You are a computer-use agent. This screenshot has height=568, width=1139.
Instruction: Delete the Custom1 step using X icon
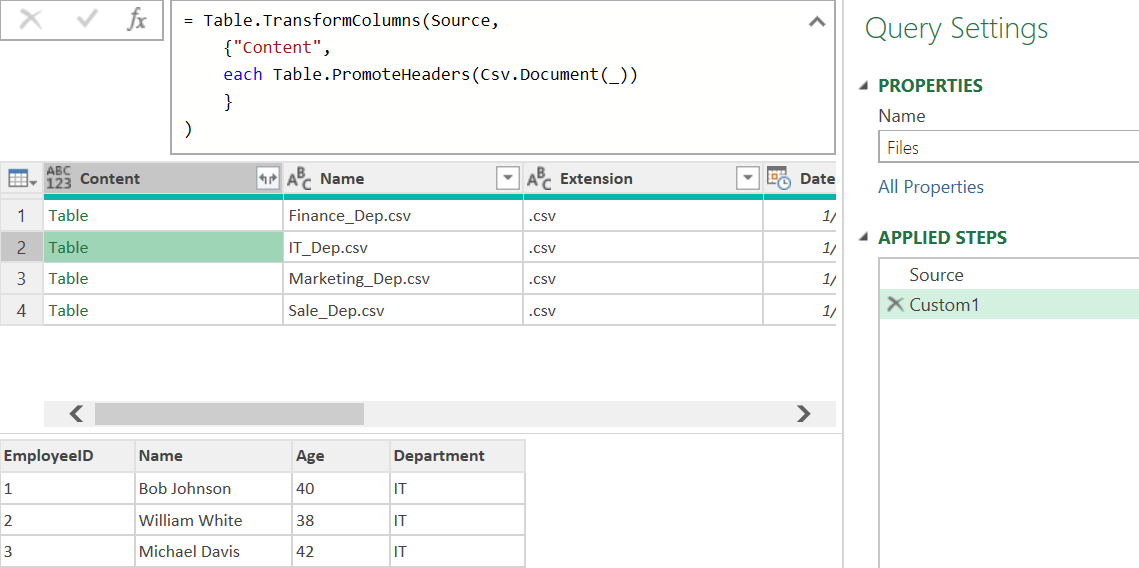click(x=896, y=304)
